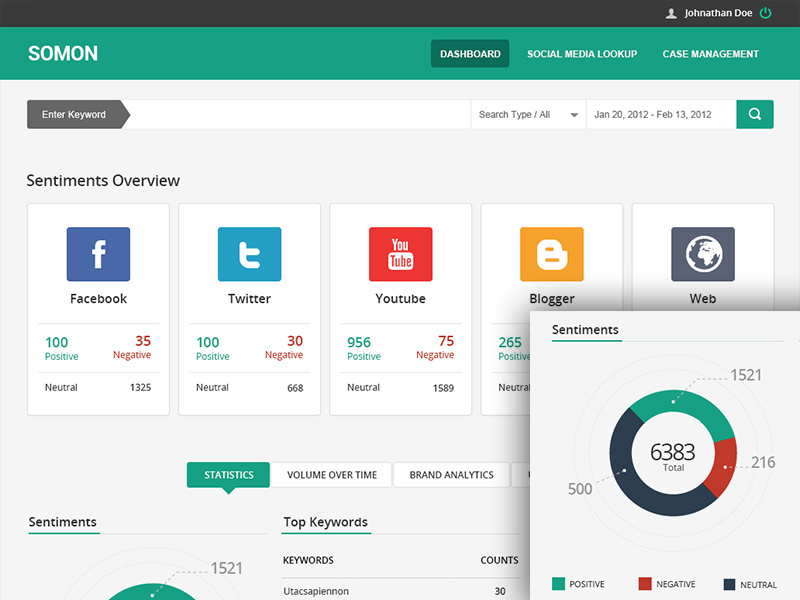The height and width of the screenshot is (600, 800).
Task: Click the Youtube card title
Action: point(401,298)
